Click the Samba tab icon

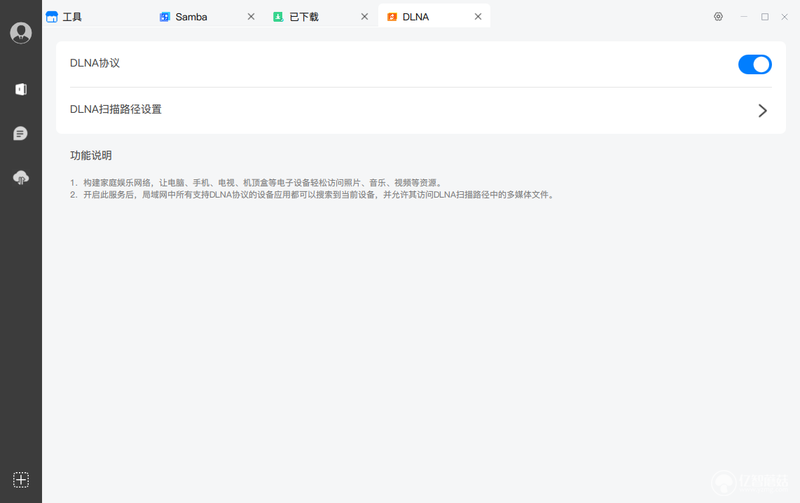[x=165, y=17]
